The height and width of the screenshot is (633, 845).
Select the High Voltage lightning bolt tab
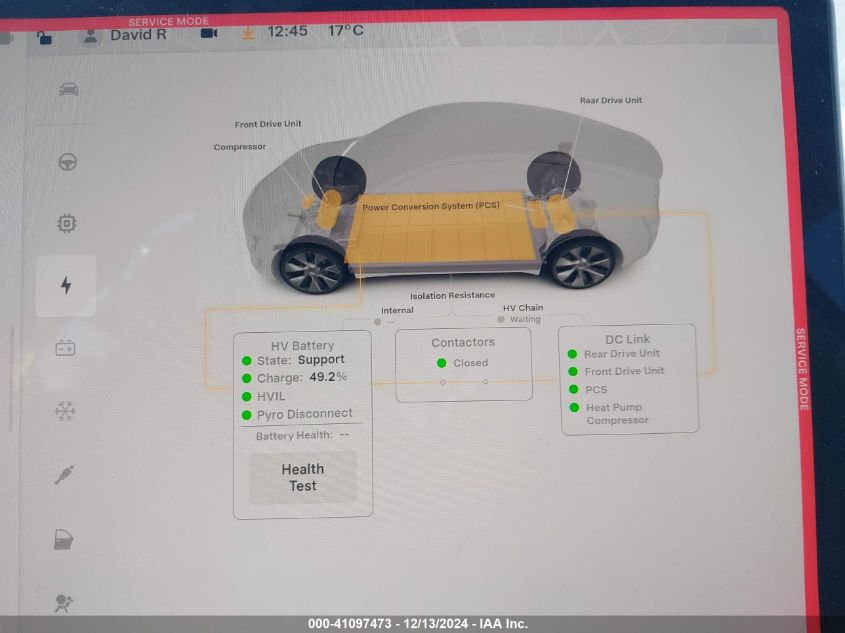click(66, 286)
